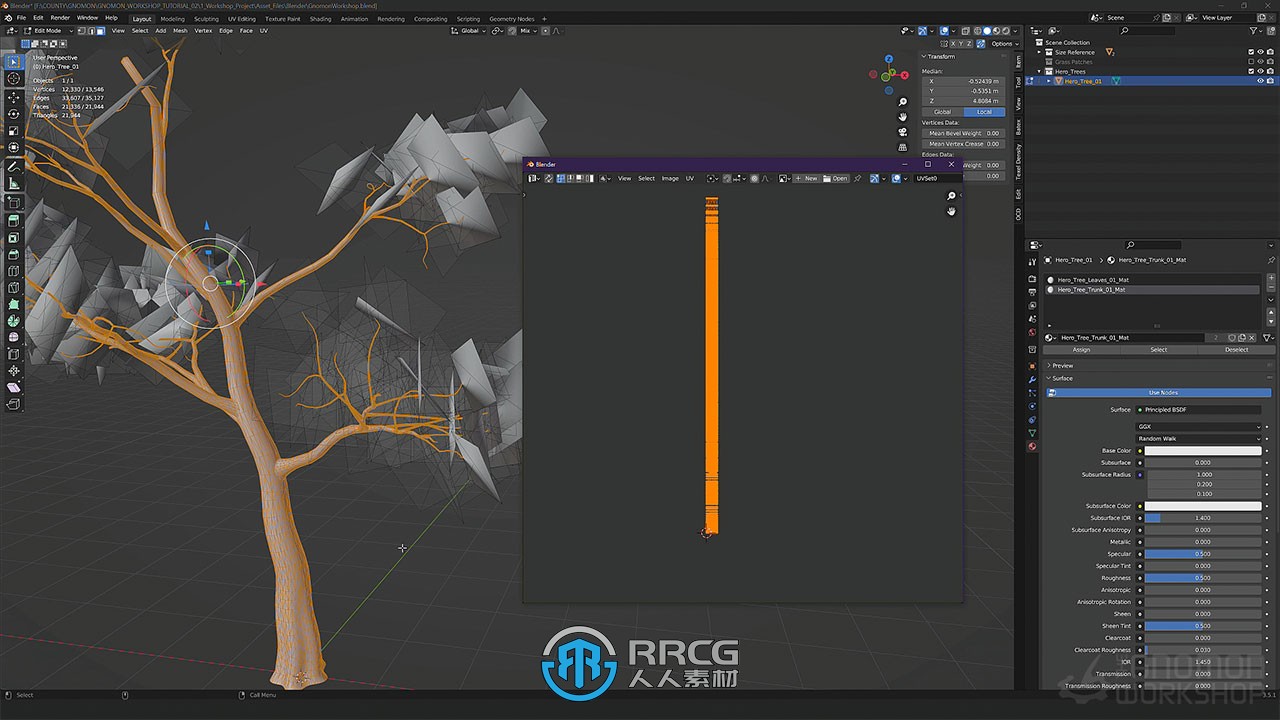
Task: Activate the Cursor tool
Action: (x=14, y=79)
